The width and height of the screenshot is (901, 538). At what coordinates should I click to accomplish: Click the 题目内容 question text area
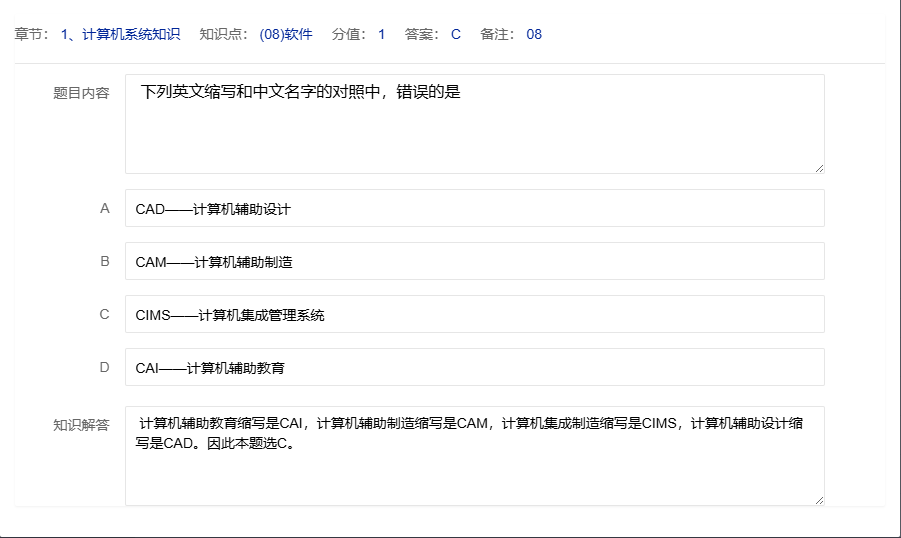click(x=474, y=123)
